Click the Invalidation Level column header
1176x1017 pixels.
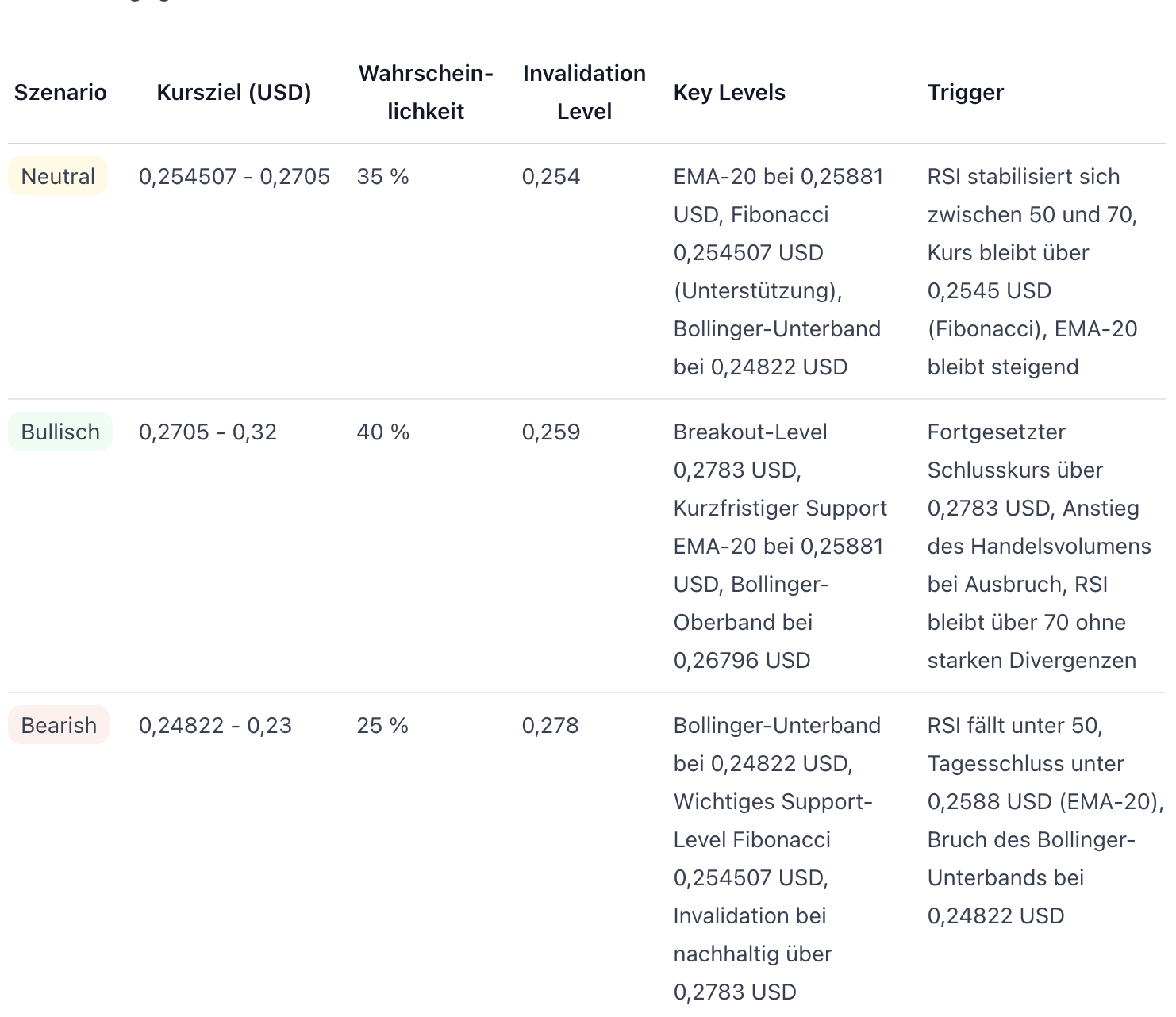click(584, 93)
